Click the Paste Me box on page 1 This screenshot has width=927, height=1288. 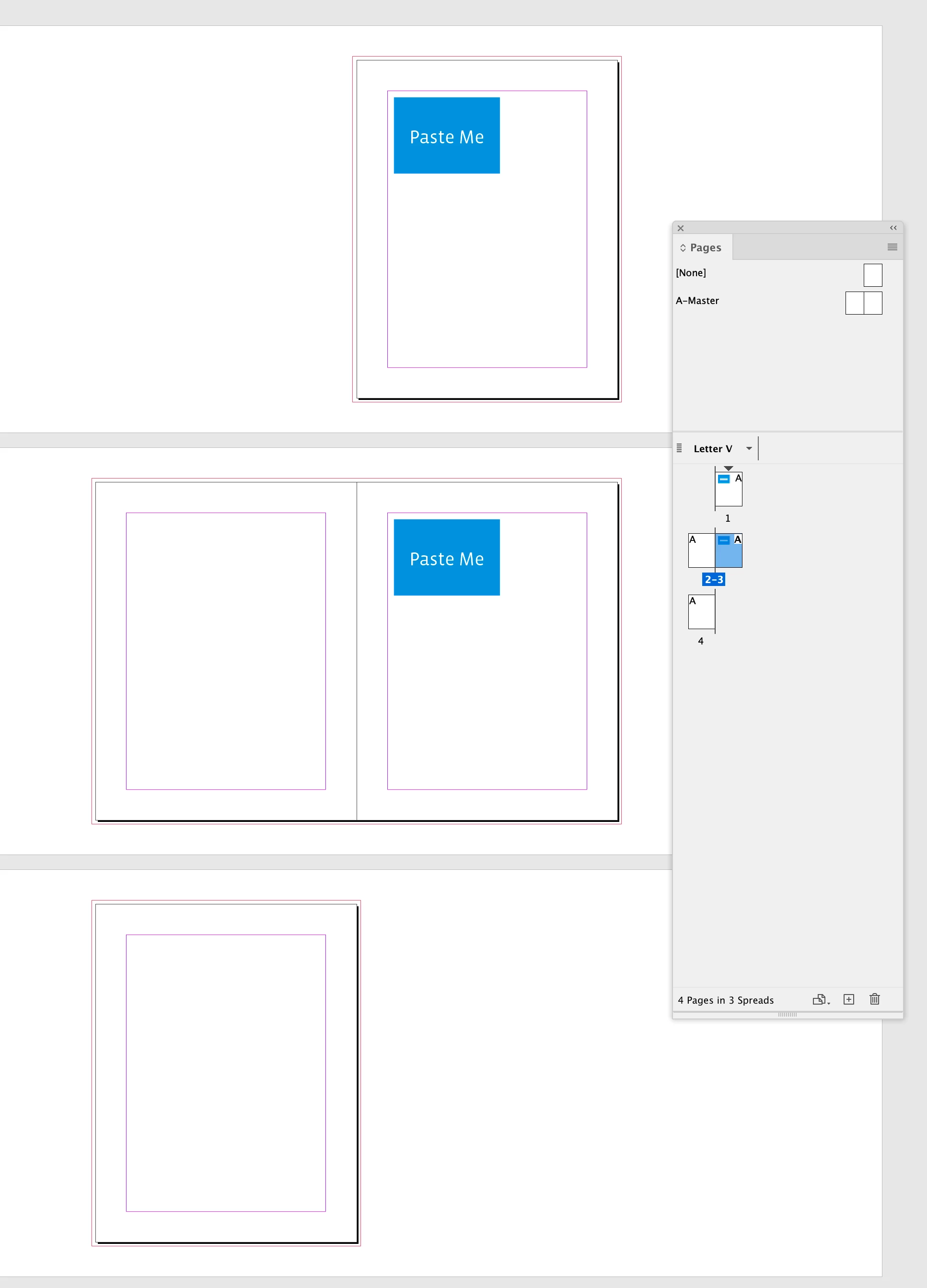[447, 136]
